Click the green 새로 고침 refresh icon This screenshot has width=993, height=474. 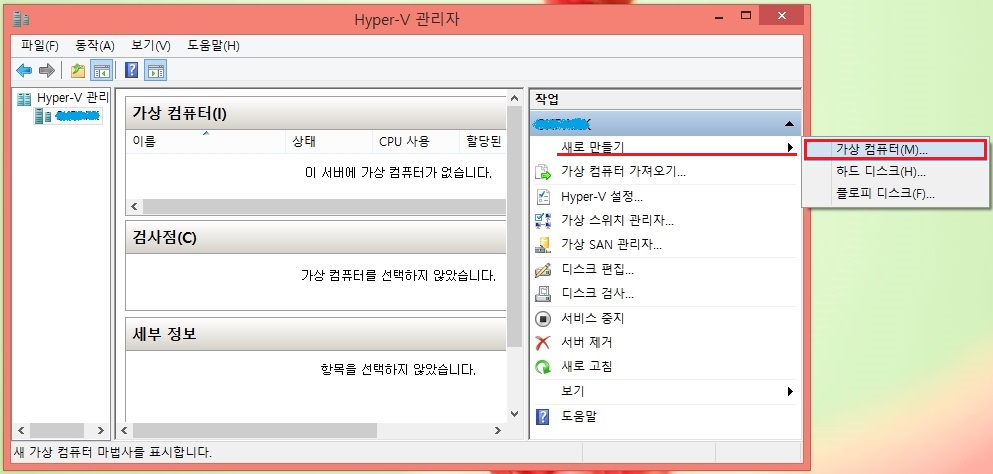[543, 366]
